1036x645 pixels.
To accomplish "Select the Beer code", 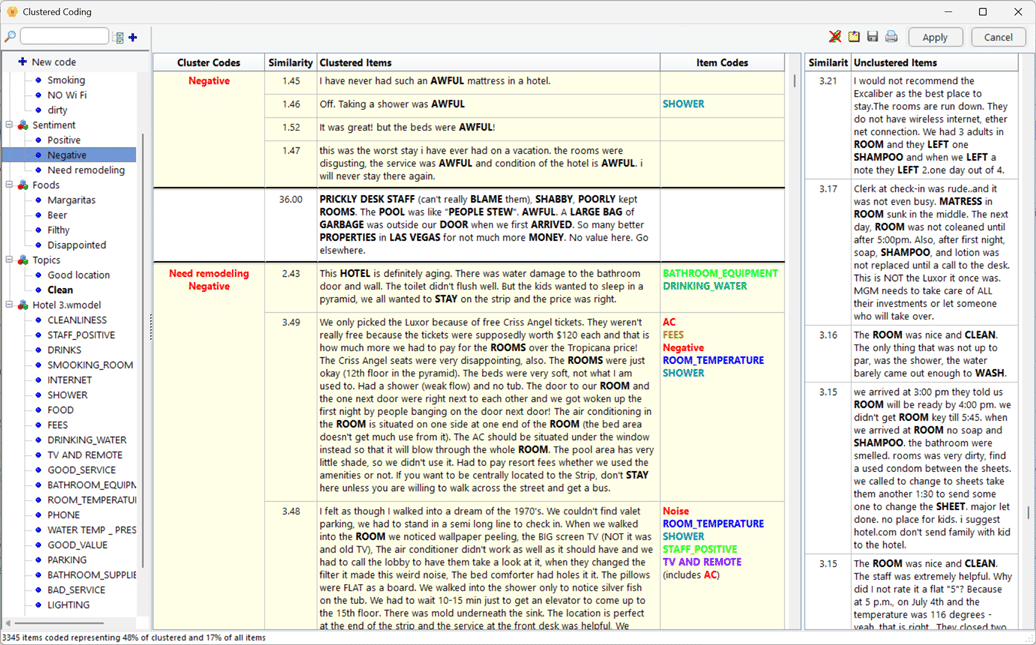I will (57, 215).
